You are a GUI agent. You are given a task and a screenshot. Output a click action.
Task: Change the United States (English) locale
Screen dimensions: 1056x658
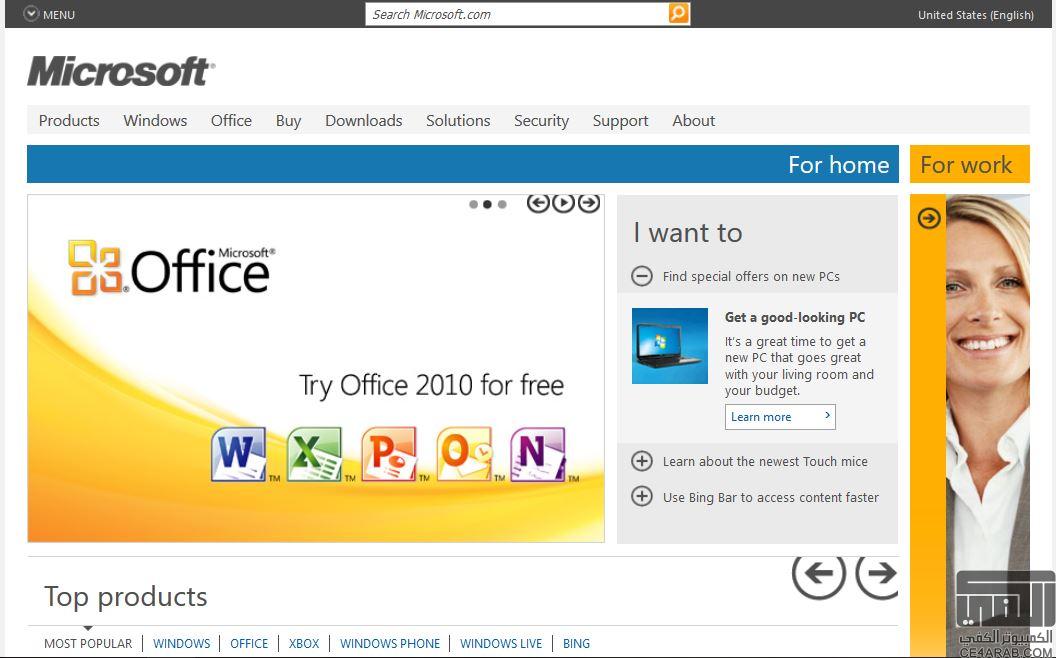click(975, 15)
